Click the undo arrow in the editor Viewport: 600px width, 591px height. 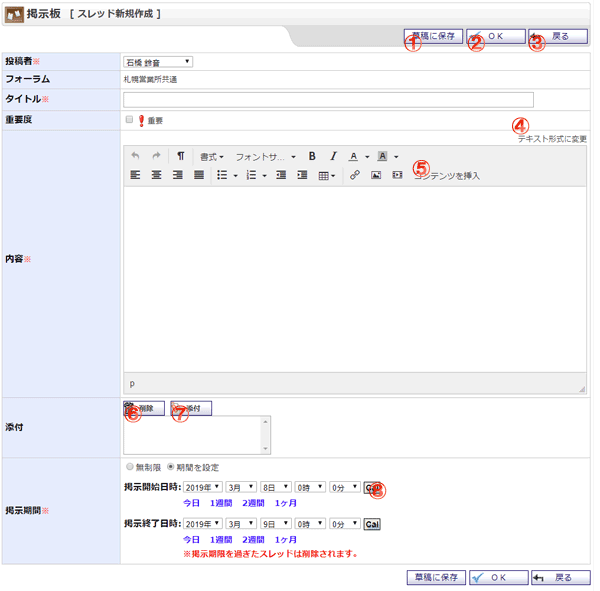coord(136,157)
